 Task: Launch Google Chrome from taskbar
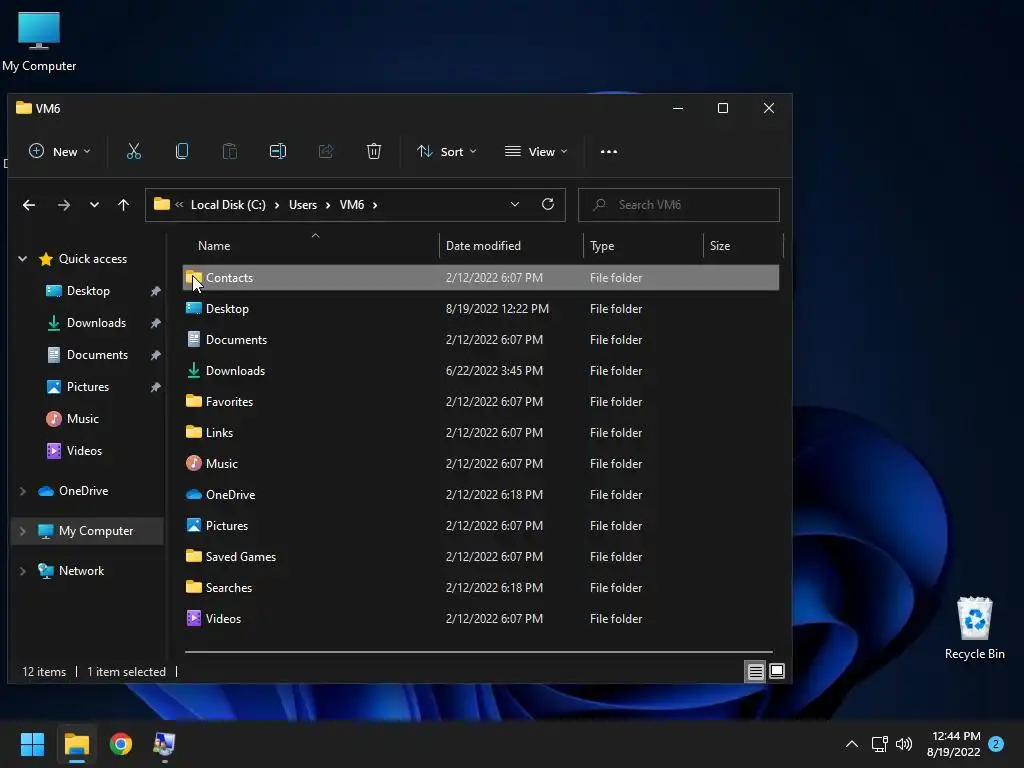tap(121, 744)
